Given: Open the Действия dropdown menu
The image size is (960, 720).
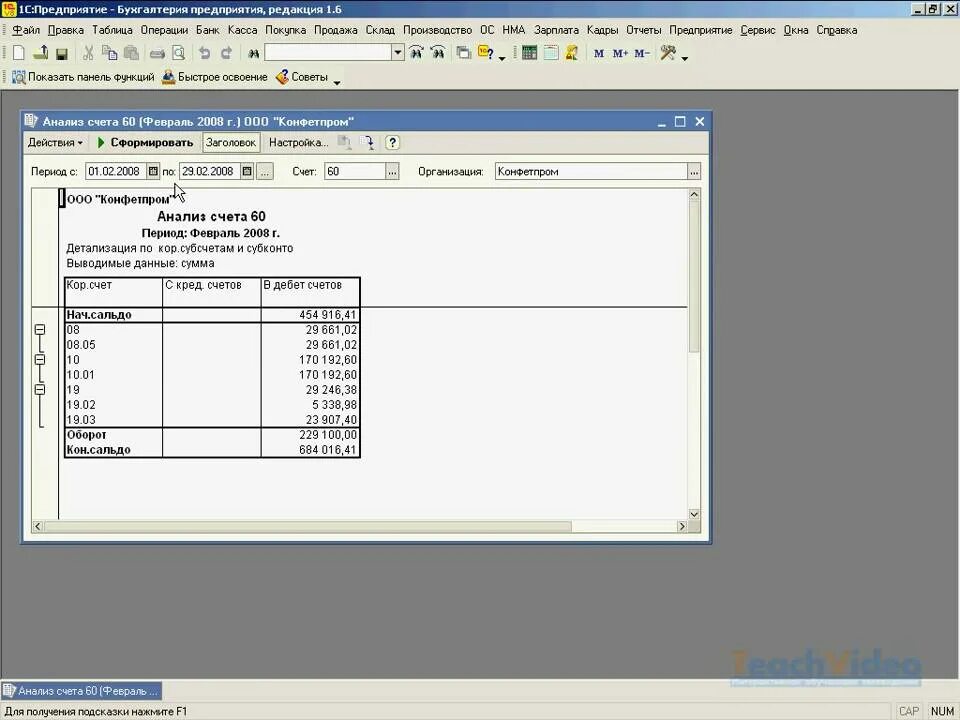Looking at the screenshot, I should (x=55, y=143).
